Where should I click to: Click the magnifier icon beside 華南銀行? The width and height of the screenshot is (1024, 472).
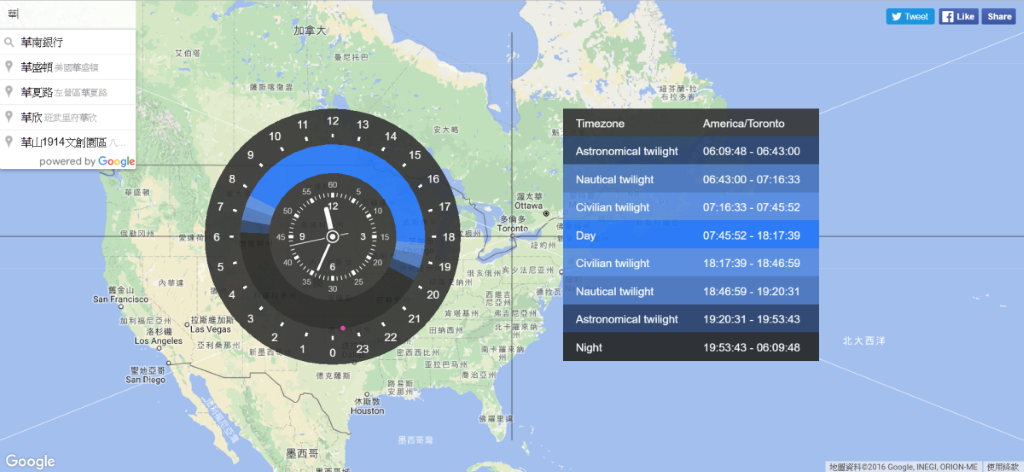pyautogui.click(x=9, y=42)
